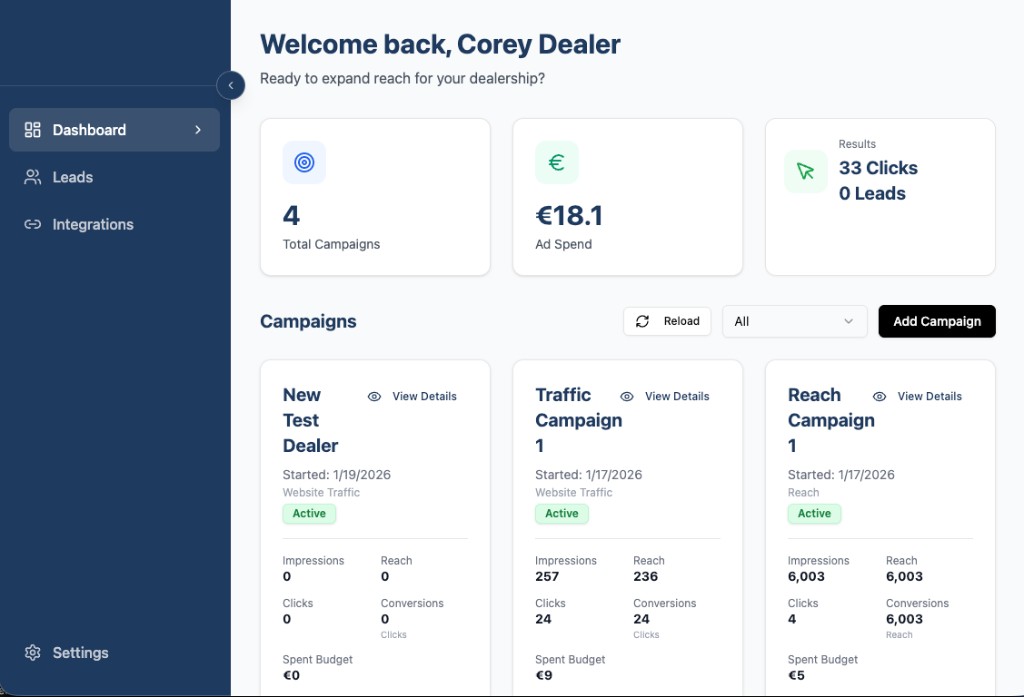Image resolution: width=1024 pixels, height=697 pixels.
Task: Click Active badge on Traffic Campaign 1
Action: [562, 513]
